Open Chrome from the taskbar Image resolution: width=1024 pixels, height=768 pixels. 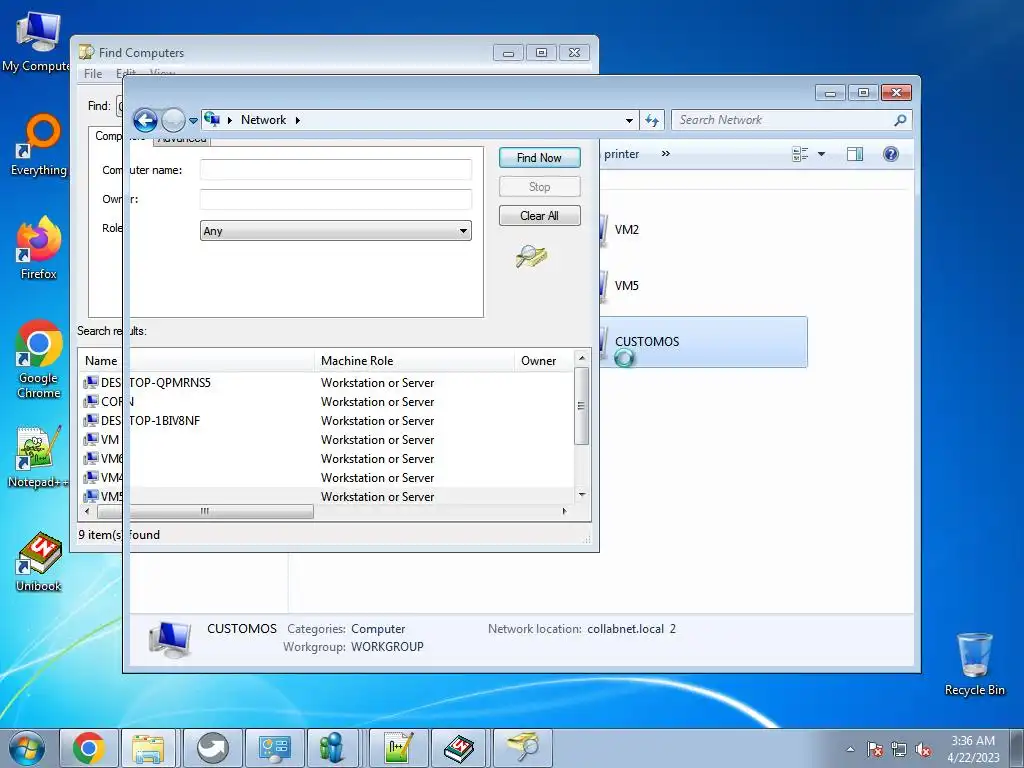(x=89, y=748)
